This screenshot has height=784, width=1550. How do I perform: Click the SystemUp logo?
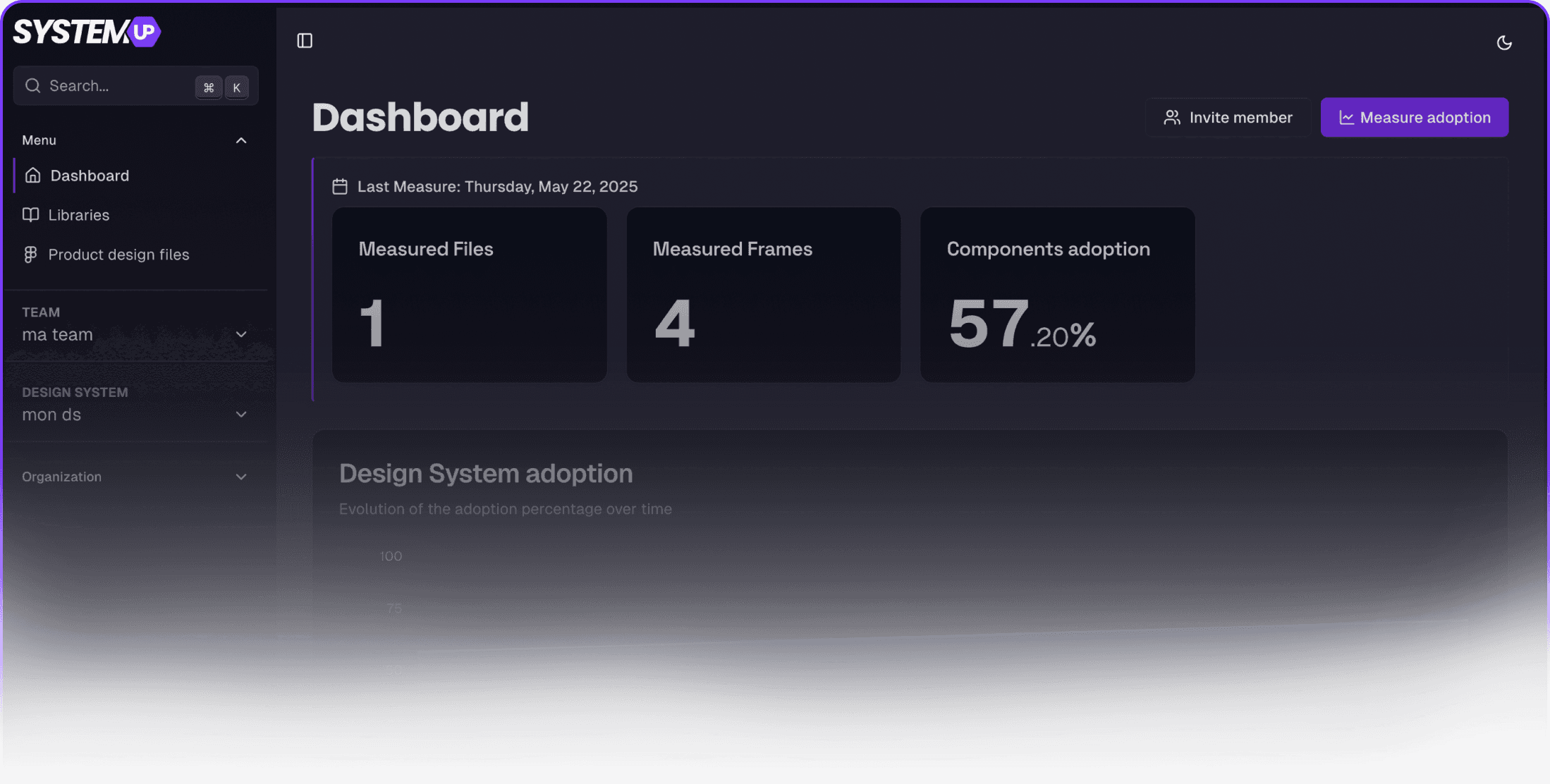87,32
